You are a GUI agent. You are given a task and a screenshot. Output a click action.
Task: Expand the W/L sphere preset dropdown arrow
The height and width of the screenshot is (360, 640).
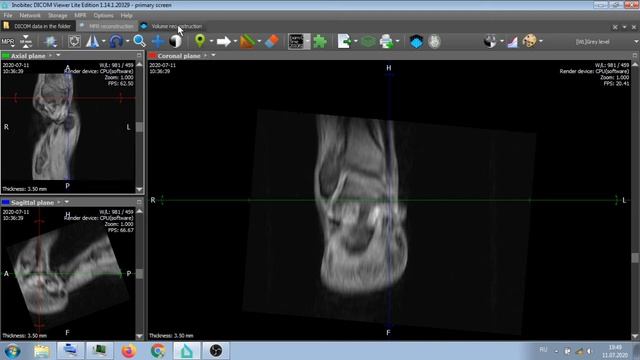(502, 41)
